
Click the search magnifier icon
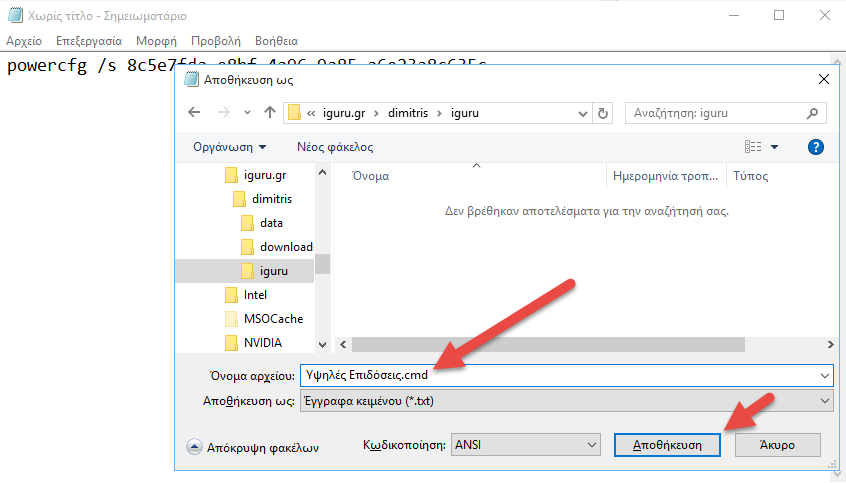(x=818, y=113)
